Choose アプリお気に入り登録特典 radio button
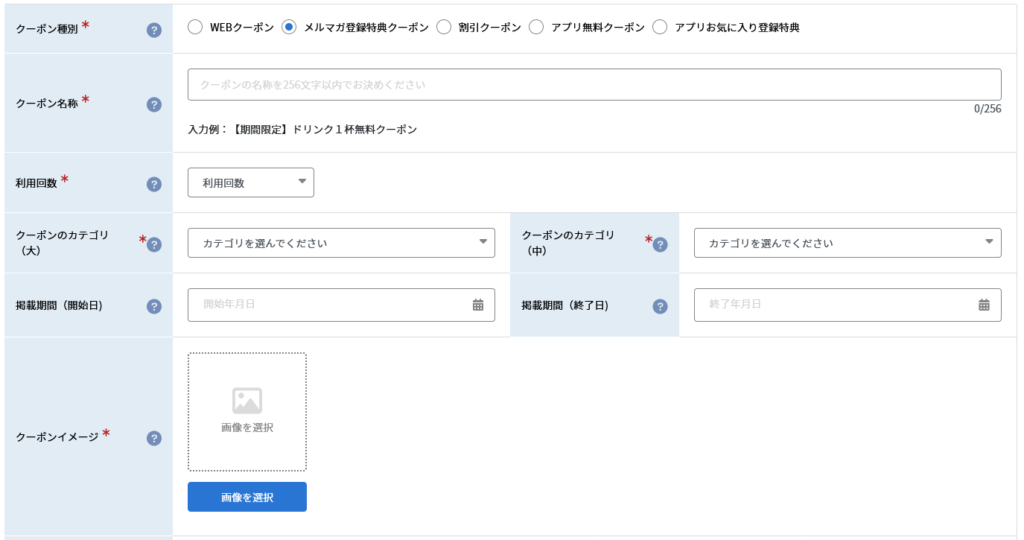 [x=660, y=27]
